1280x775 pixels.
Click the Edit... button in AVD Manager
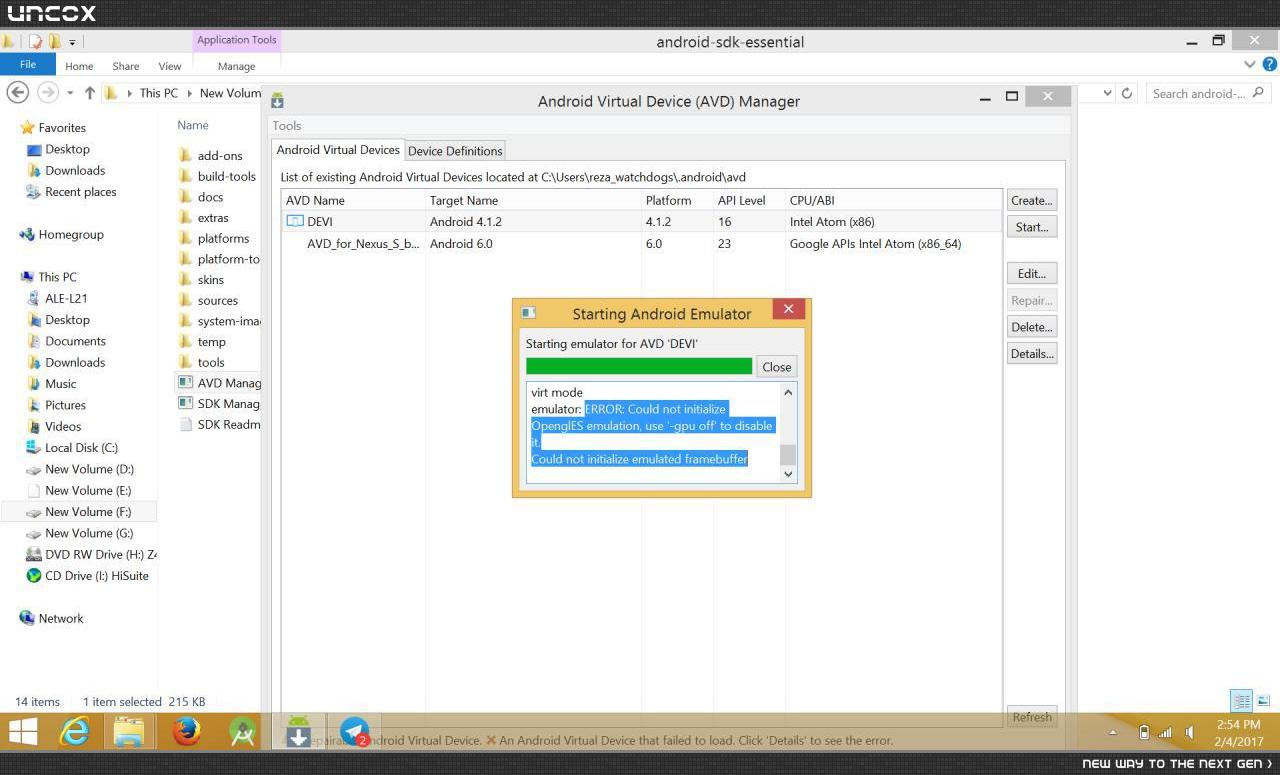[x=1032, y=273]
